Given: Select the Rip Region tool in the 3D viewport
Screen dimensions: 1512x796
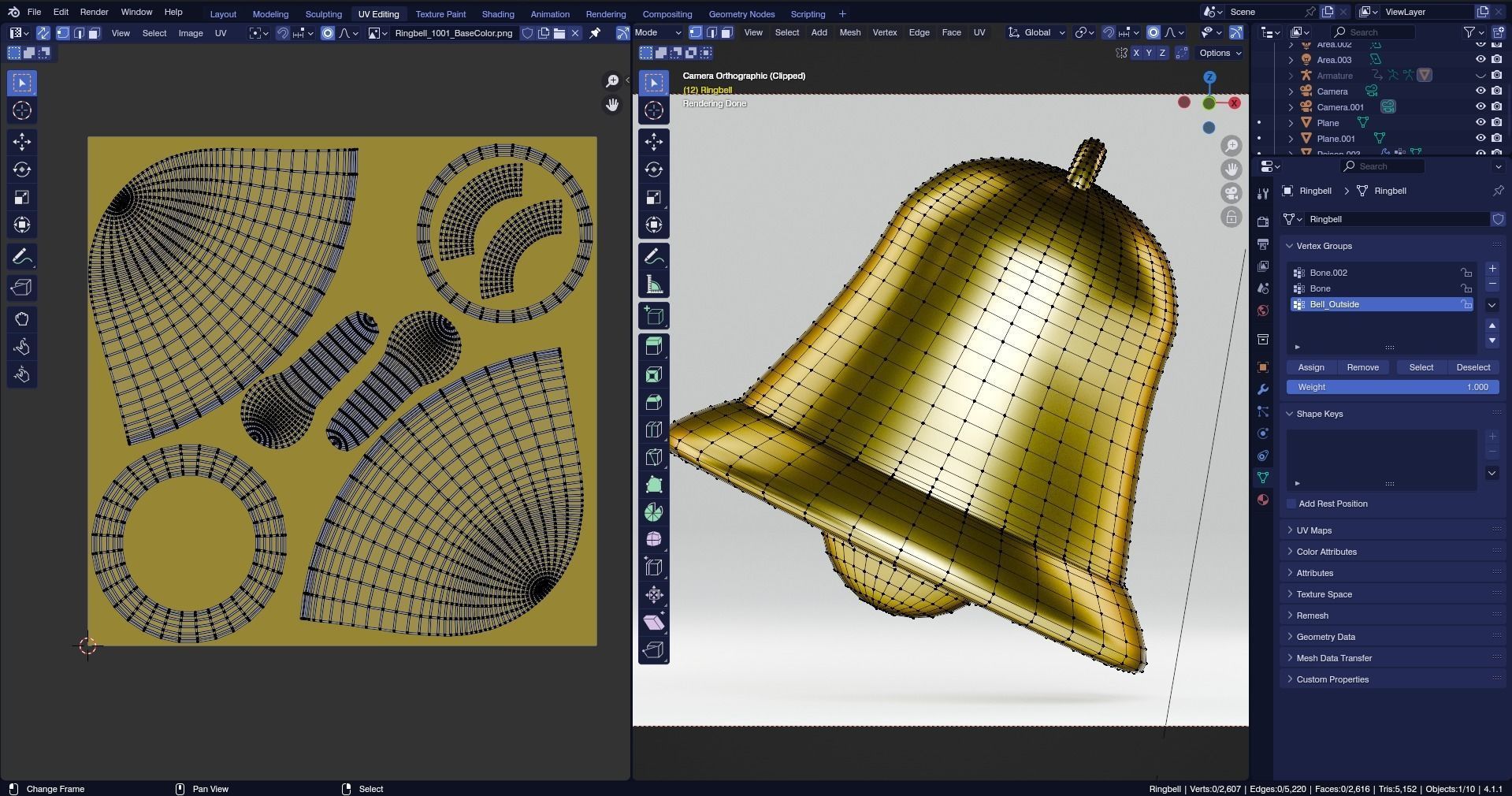Looking at the screenshot, I should pos(654,650).
